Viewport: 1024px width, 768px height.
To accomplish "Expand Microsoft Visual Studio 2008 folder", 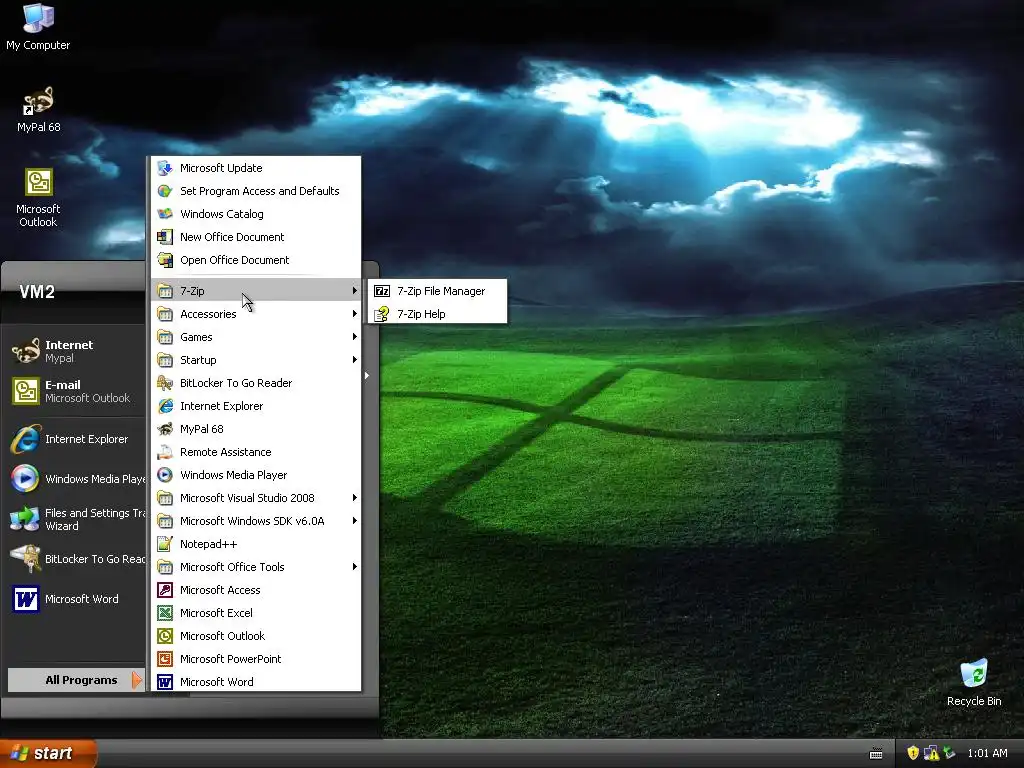I will [x=256, y=498].
